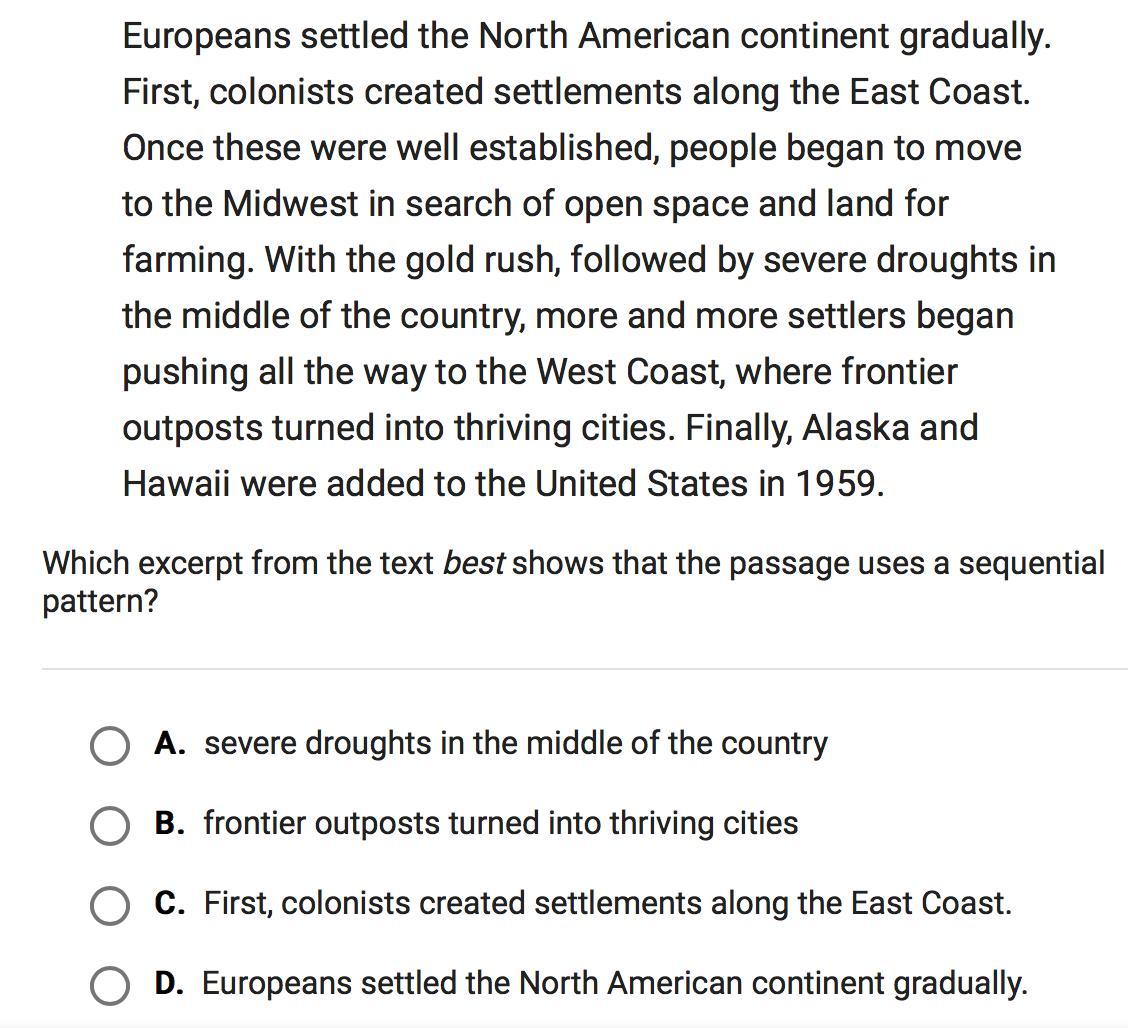Click the bold letter label "A."

point(169,744)
